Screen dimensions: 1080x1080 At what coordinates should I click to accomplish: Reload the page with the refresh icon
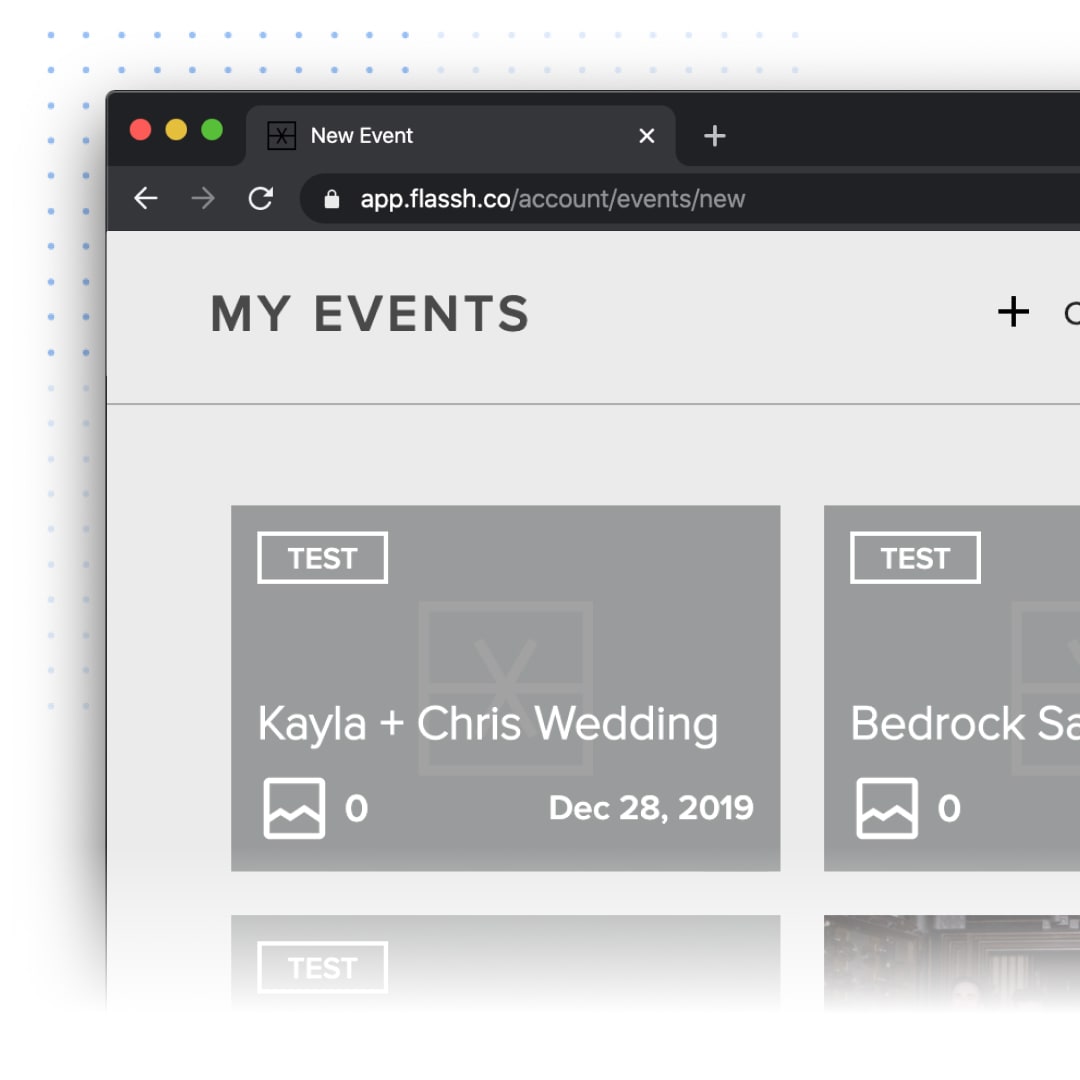[261, 198]
